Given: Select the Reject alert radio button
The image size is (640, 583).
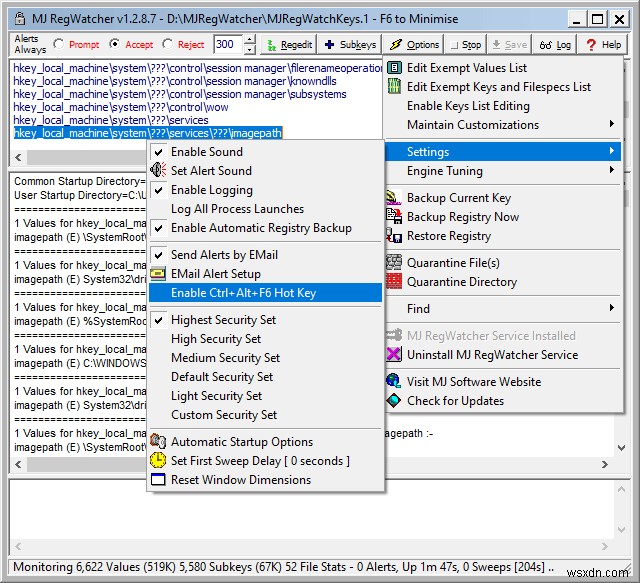Looking at the screenshot, I should point(167,44).
